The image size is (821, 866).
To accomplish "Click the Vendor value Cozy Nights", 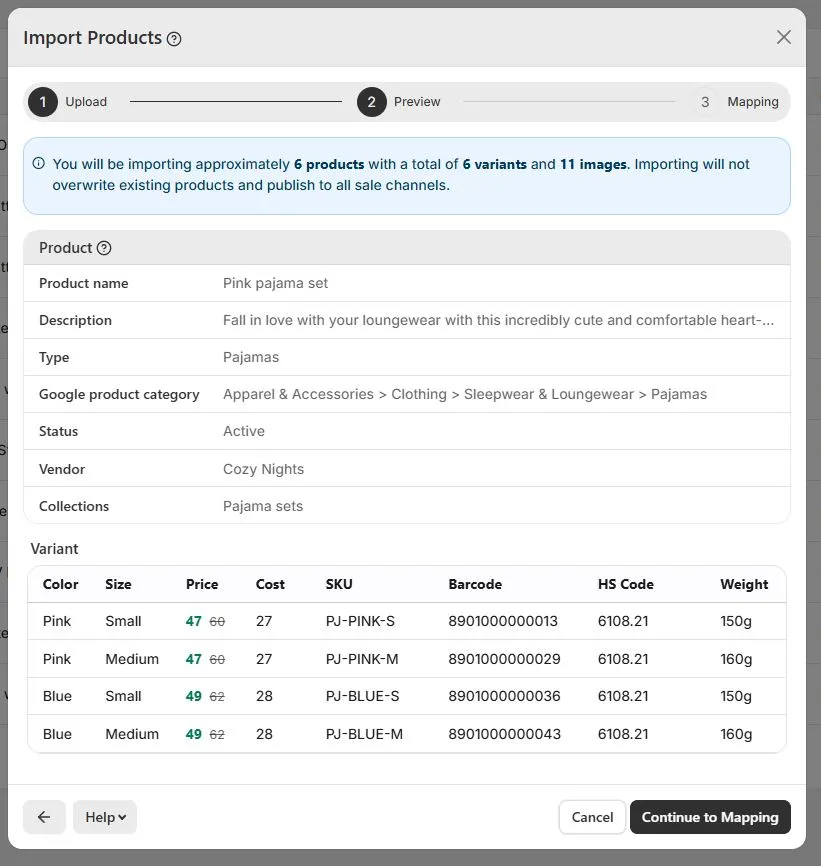I will pyautogui.click(x=263, y=469).
